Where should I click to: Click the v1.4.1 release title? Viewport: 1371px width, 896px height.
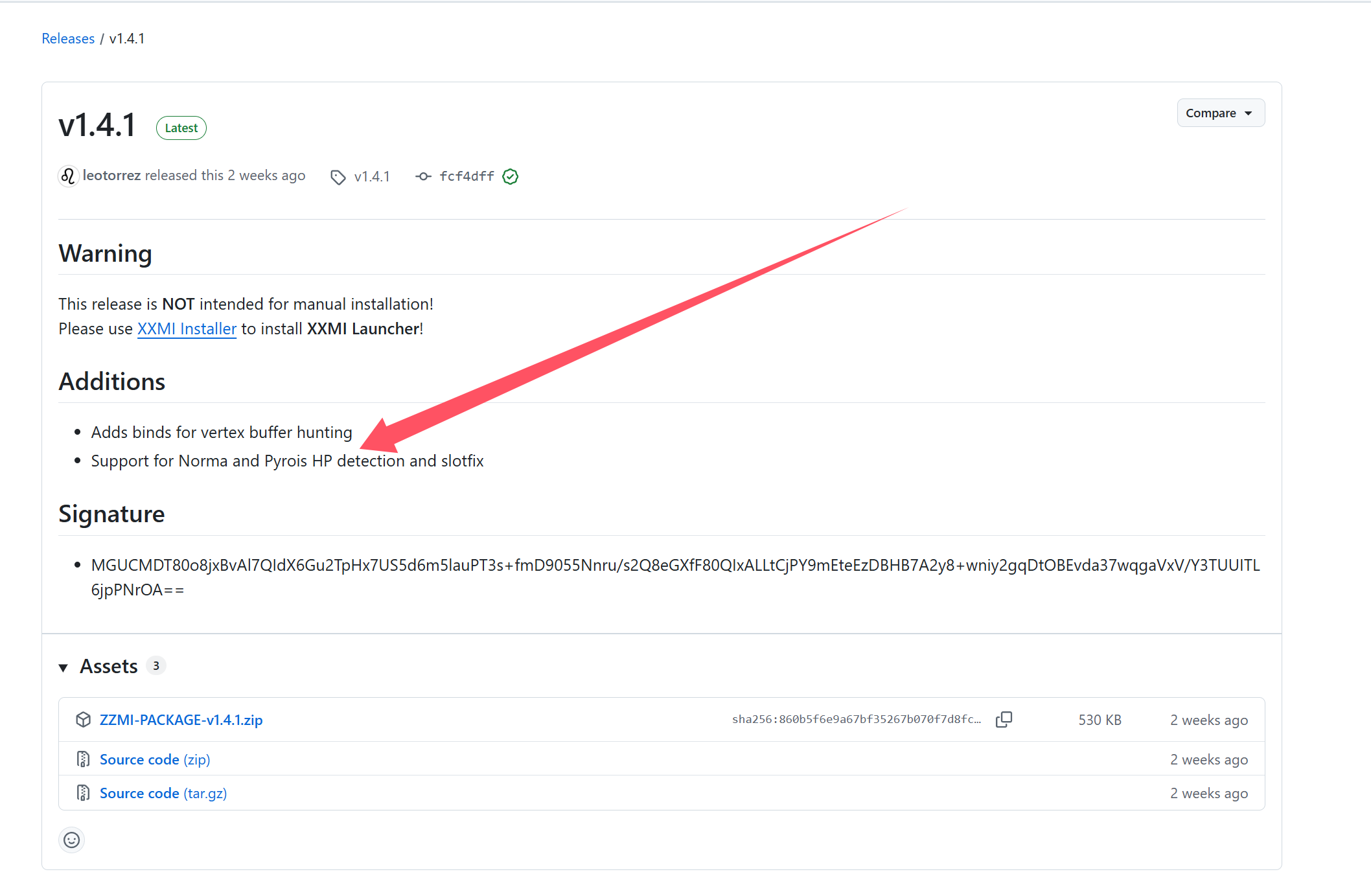tap(97, 125)
